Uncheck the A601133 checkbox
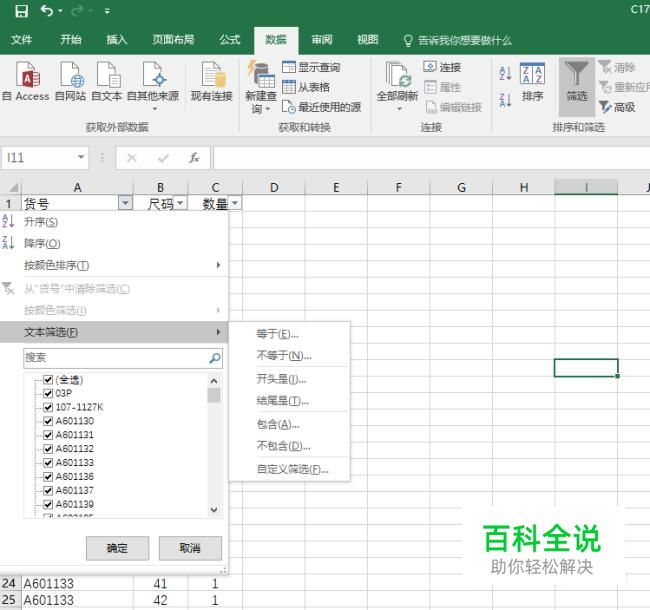 tap(48, 462)
